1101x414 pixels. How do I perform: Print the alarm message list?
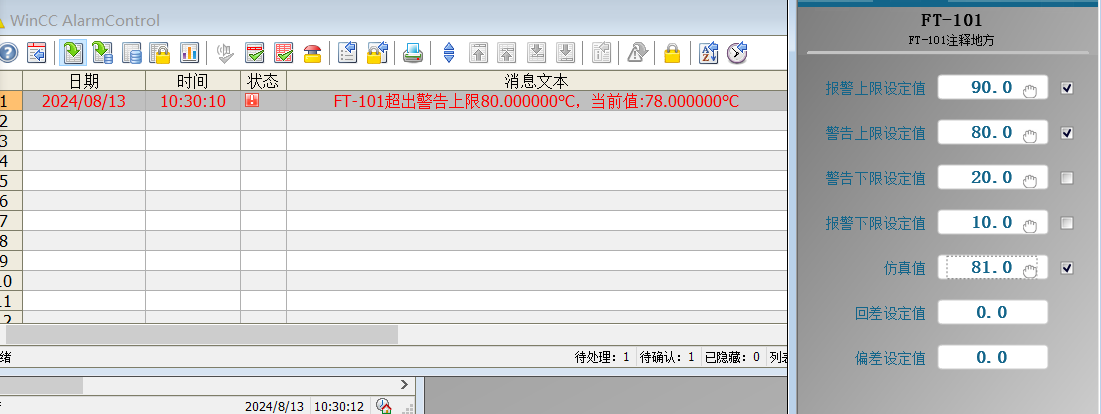(412, 53)
